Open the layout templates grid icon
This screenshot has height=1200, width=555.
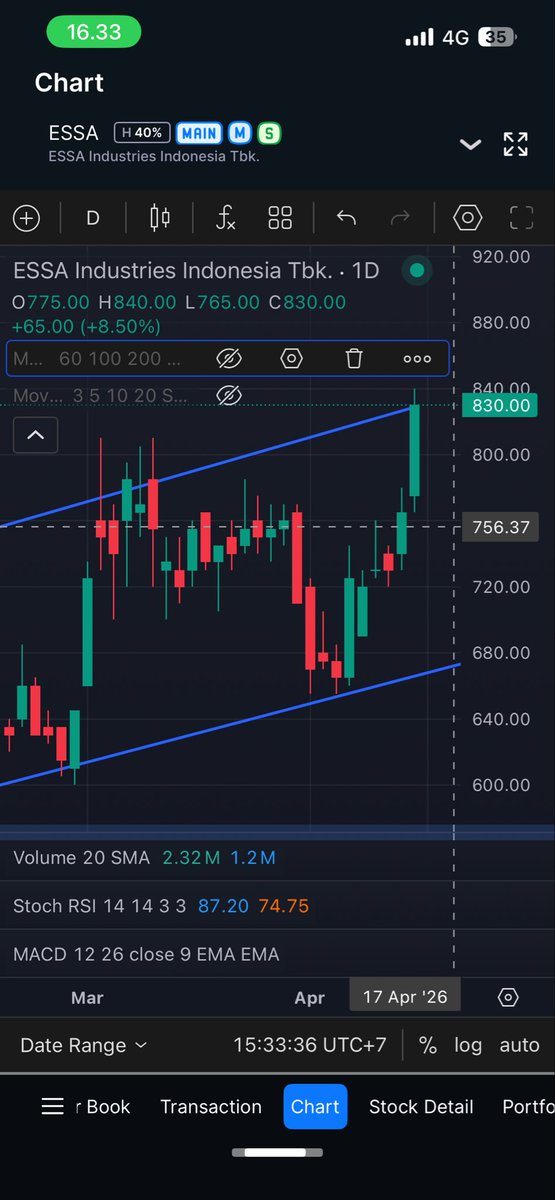click(x=280, y=217)
